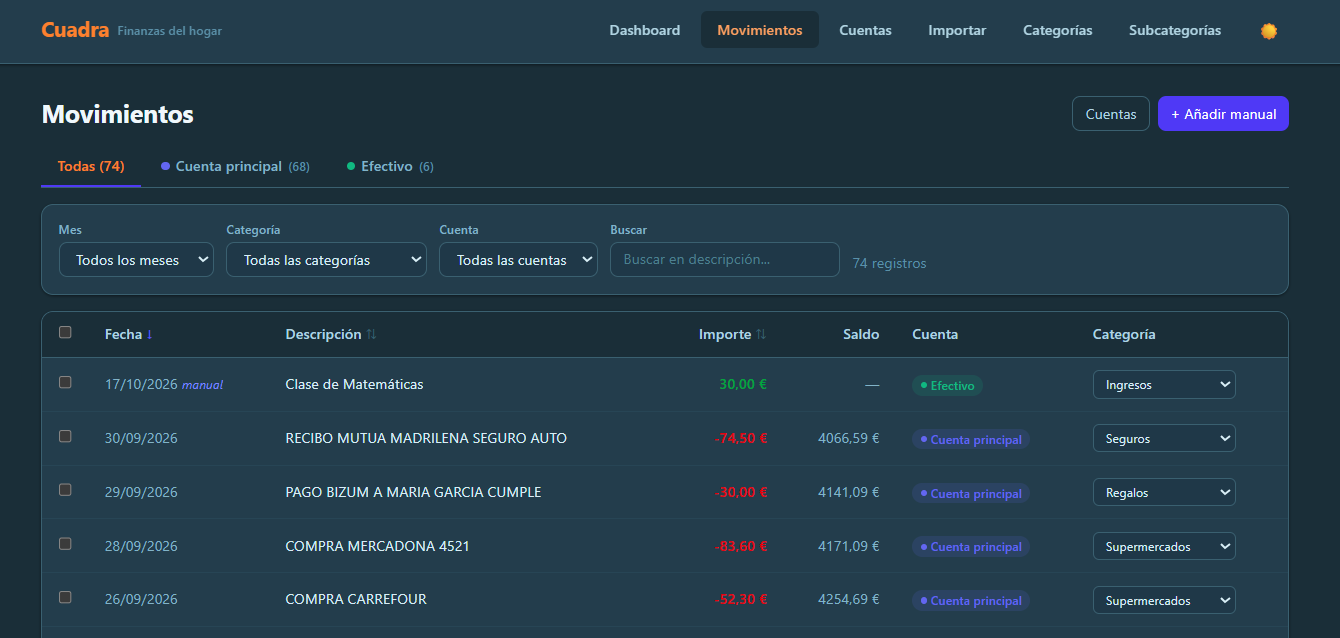Change category for COMPRA MERCADONA 4521

tap(1164, 547)
